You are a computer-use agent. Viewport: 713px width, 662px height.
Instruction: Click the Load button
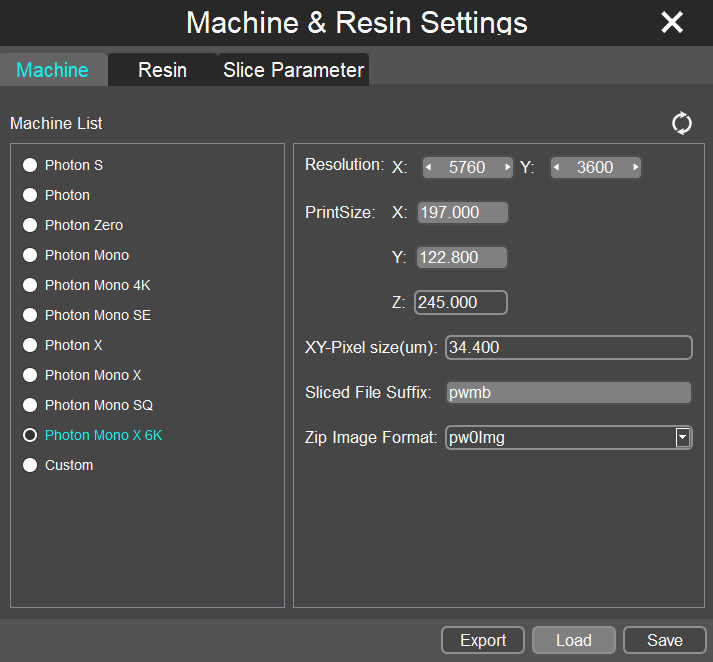574,640
